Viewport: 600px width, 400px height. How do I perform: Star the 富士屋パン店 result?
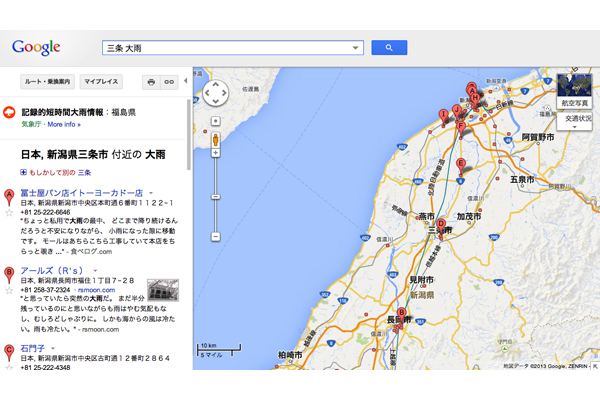point(9,212)
